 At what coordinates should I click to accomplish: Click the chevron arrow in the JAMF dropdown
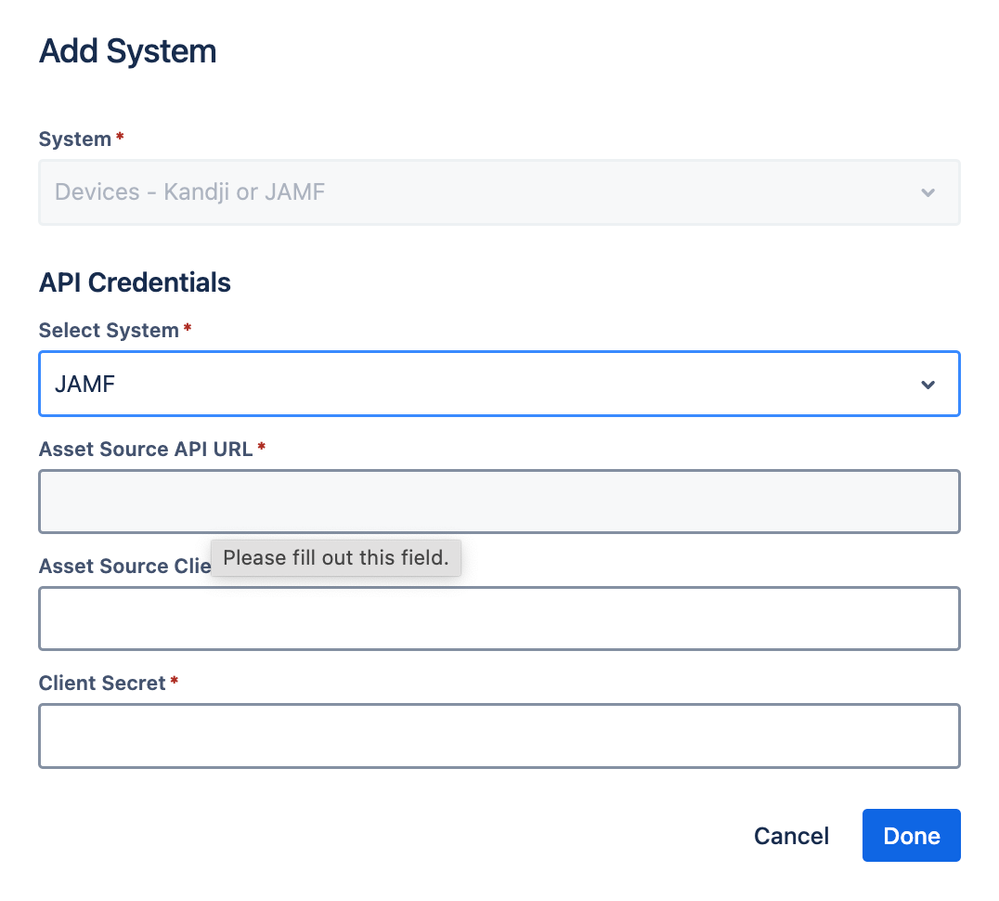(x=928, y=385)
